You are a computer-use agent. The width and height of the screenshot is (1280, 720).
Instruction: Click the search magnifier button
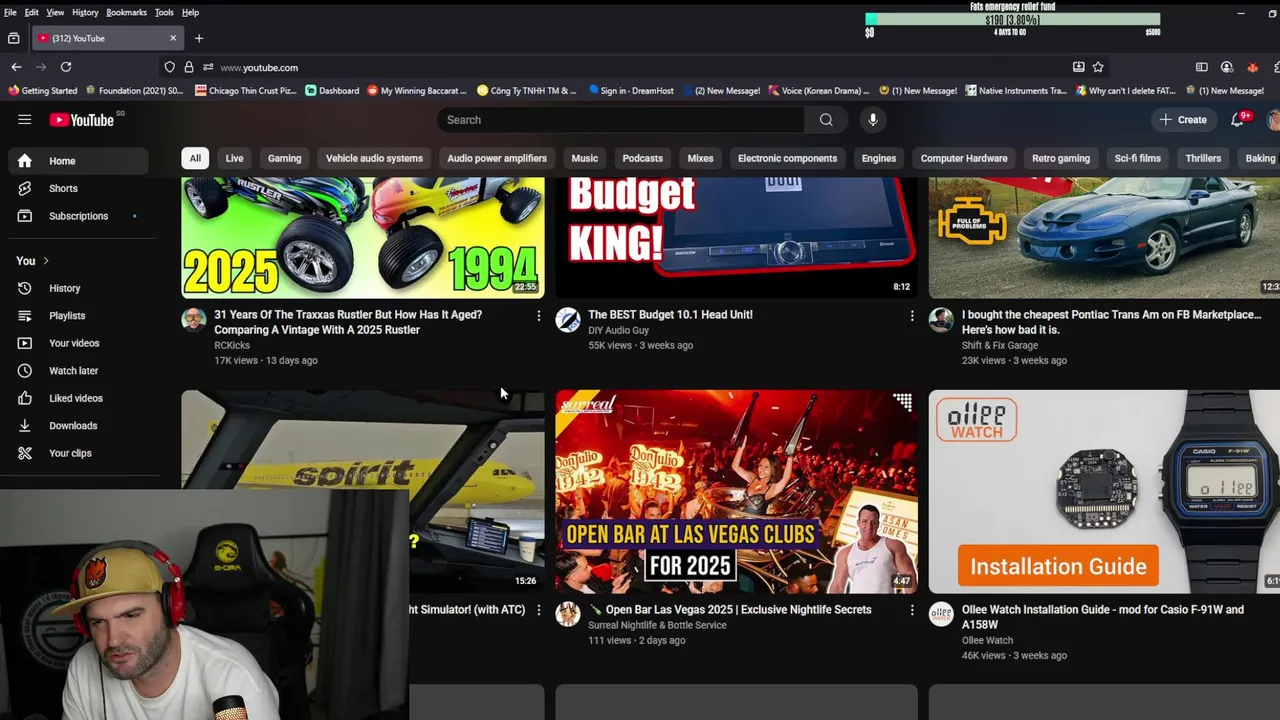pyautogui.click(x=826, y=120)
